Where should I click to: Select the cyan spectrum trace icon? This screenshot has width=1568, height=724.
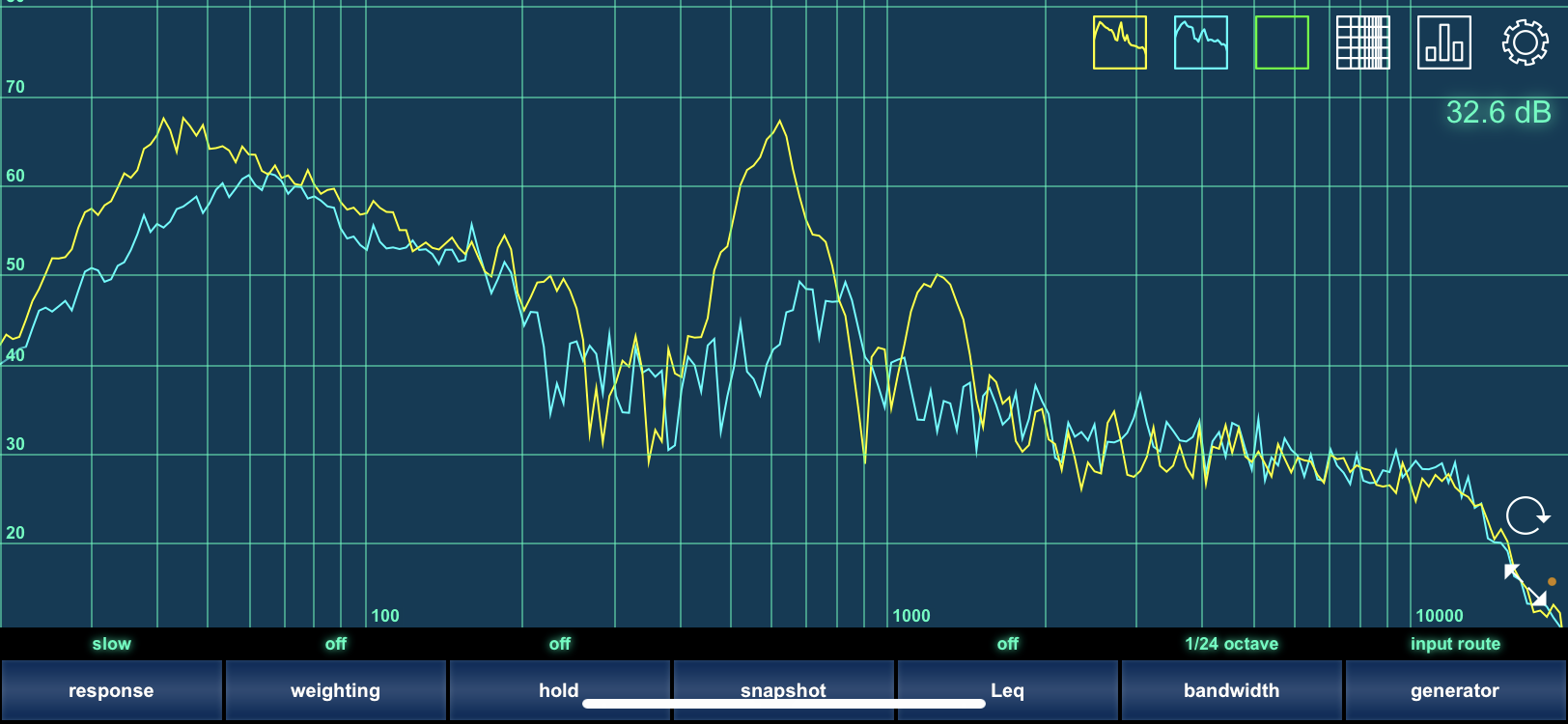(x=1200, y=42)
